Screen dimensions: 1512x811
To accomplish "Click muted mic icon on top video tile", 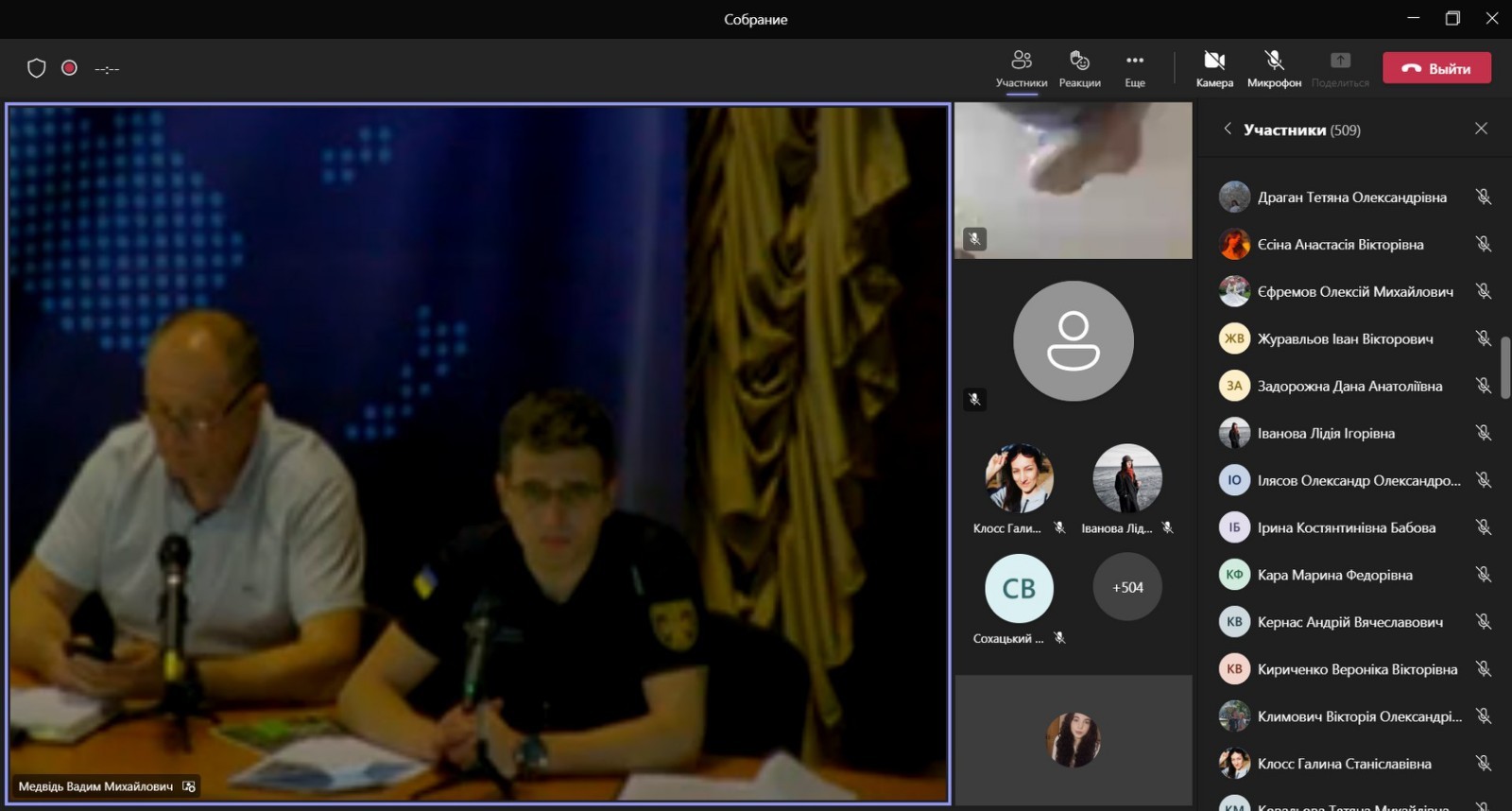I will coord(974,239).
